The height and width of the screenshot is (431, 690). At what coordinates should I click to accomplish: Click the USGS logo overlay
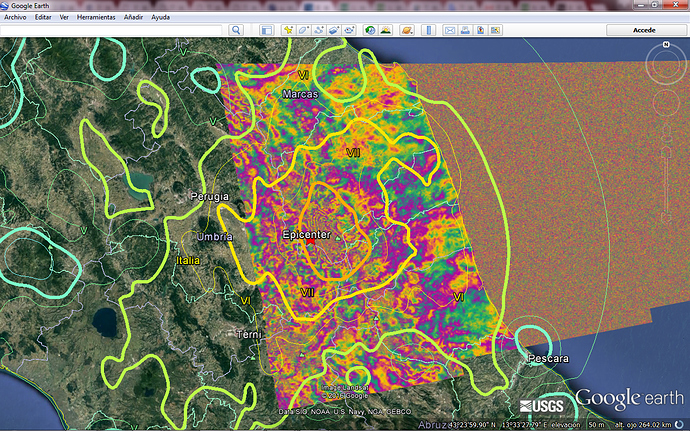541,406
